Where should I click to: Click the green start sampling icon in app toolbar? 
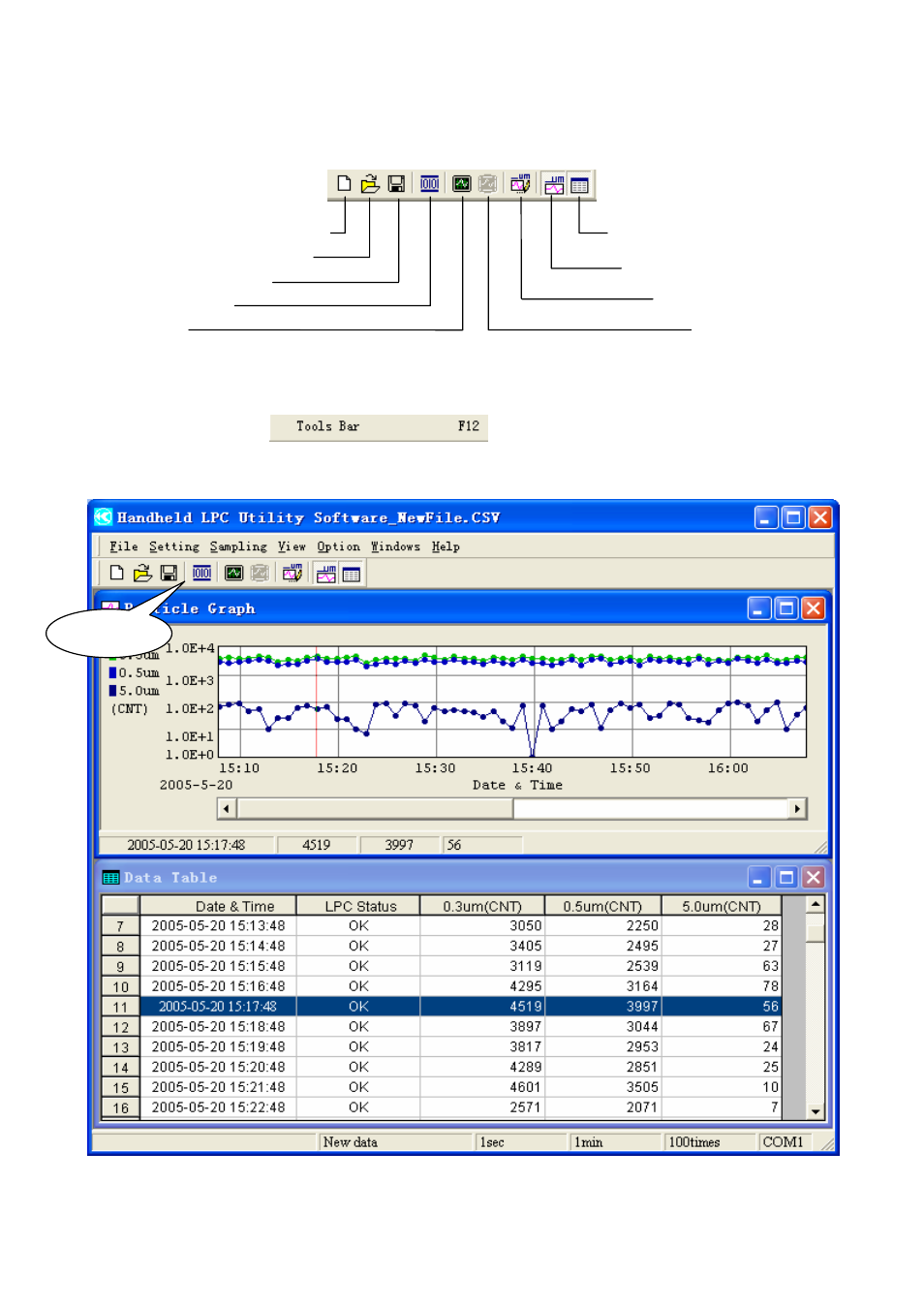point(233,574)
